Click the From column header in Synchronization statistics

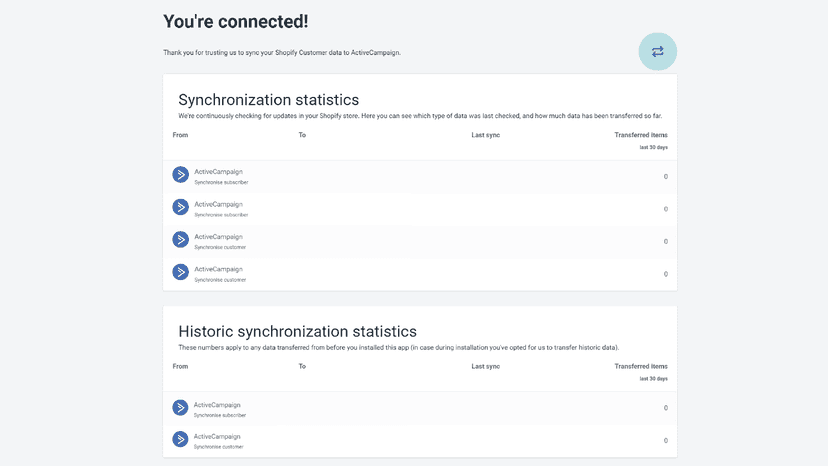[180, 135]
